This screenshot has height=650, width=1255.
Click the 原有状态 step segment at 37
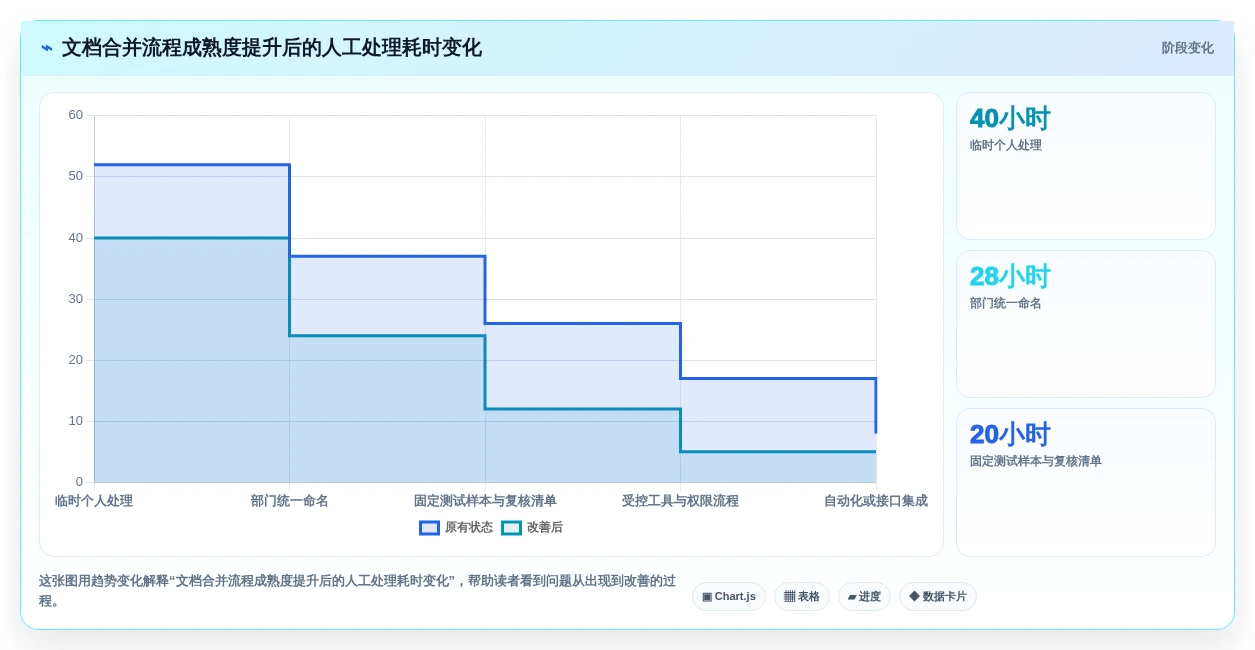tap(387, 256)
